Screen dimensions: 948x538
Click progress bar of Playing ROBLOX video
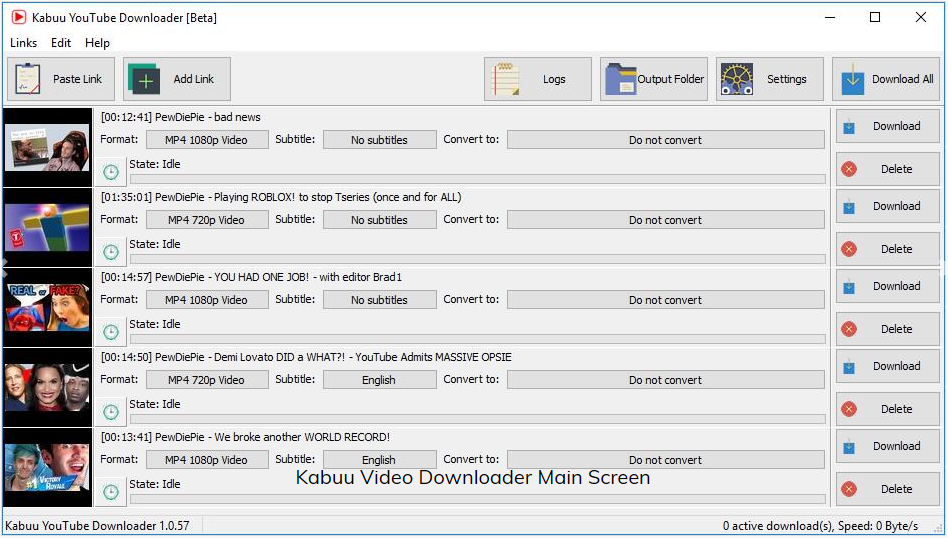(x=478, y=259)
